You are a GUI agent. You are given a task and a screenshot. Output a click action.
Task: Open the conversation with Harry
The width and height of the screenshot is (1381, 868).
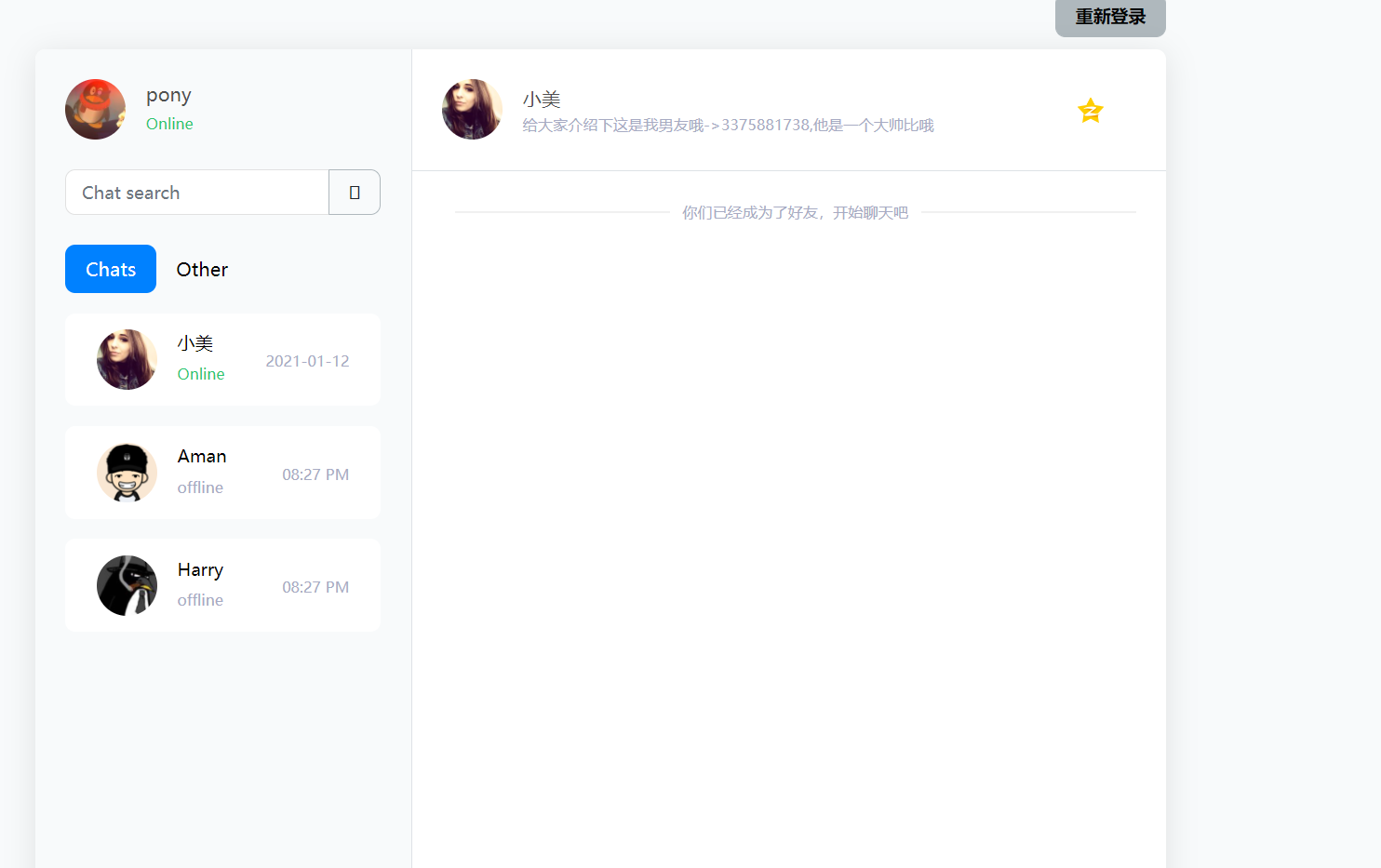(x=222, y=585)
